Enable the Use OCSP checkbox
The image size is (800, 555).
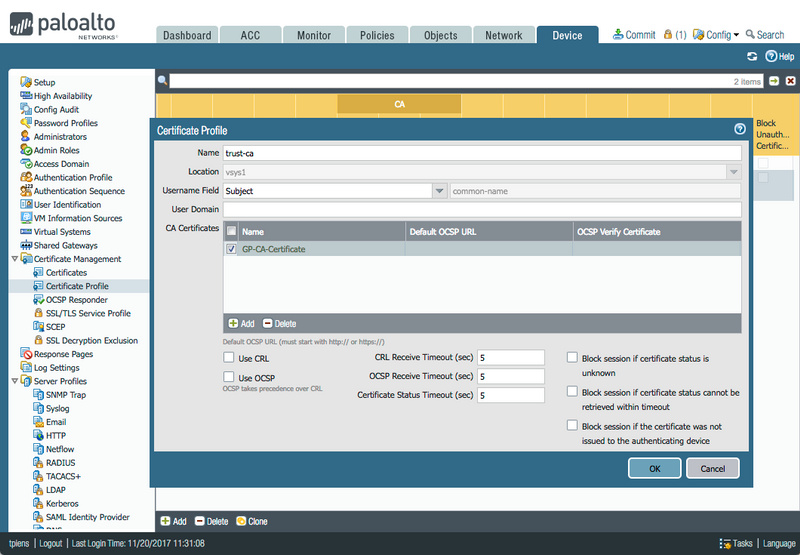(x=229, y=377)
